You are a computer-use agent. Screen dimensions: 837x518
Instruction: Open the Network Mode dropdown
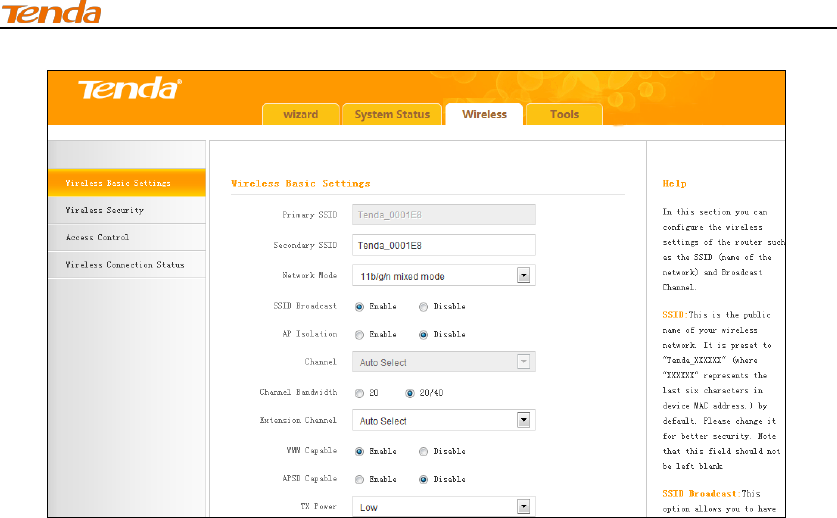444,276
